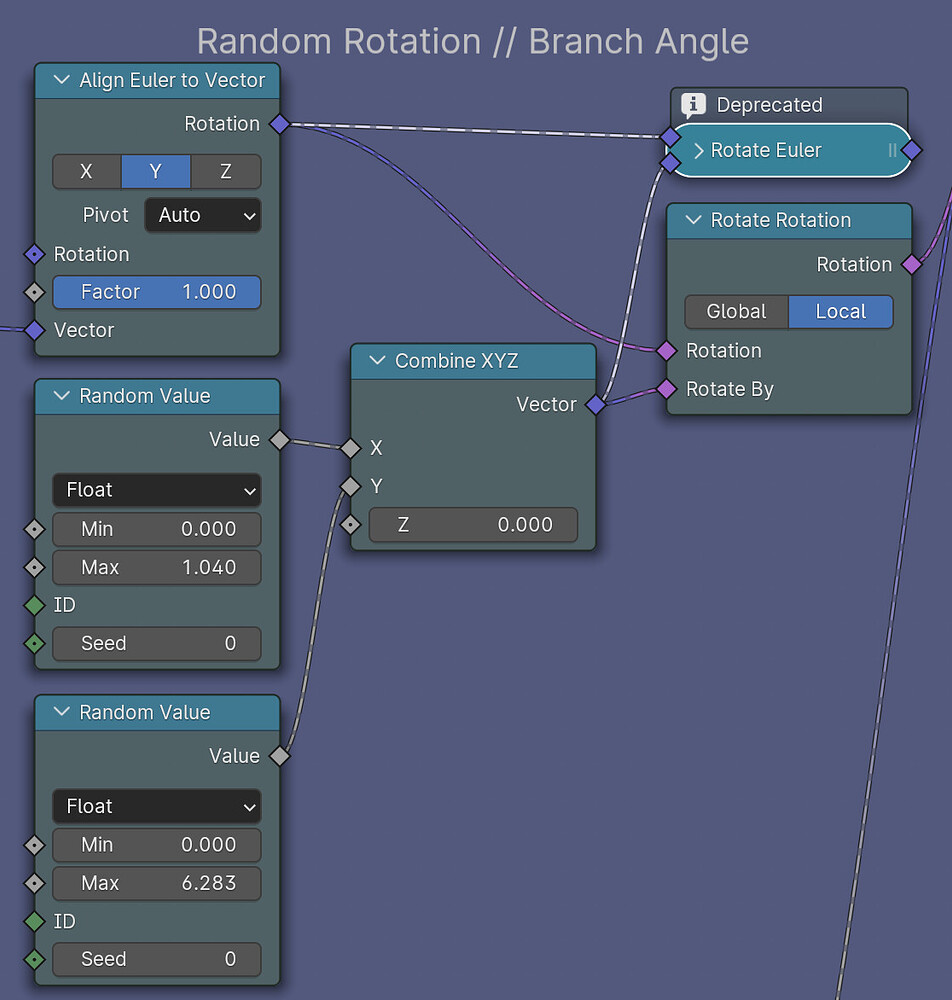Click the Rotation input socket on Rotate Rotation
The image size is (952, 1000).
(x=666, y=351)
